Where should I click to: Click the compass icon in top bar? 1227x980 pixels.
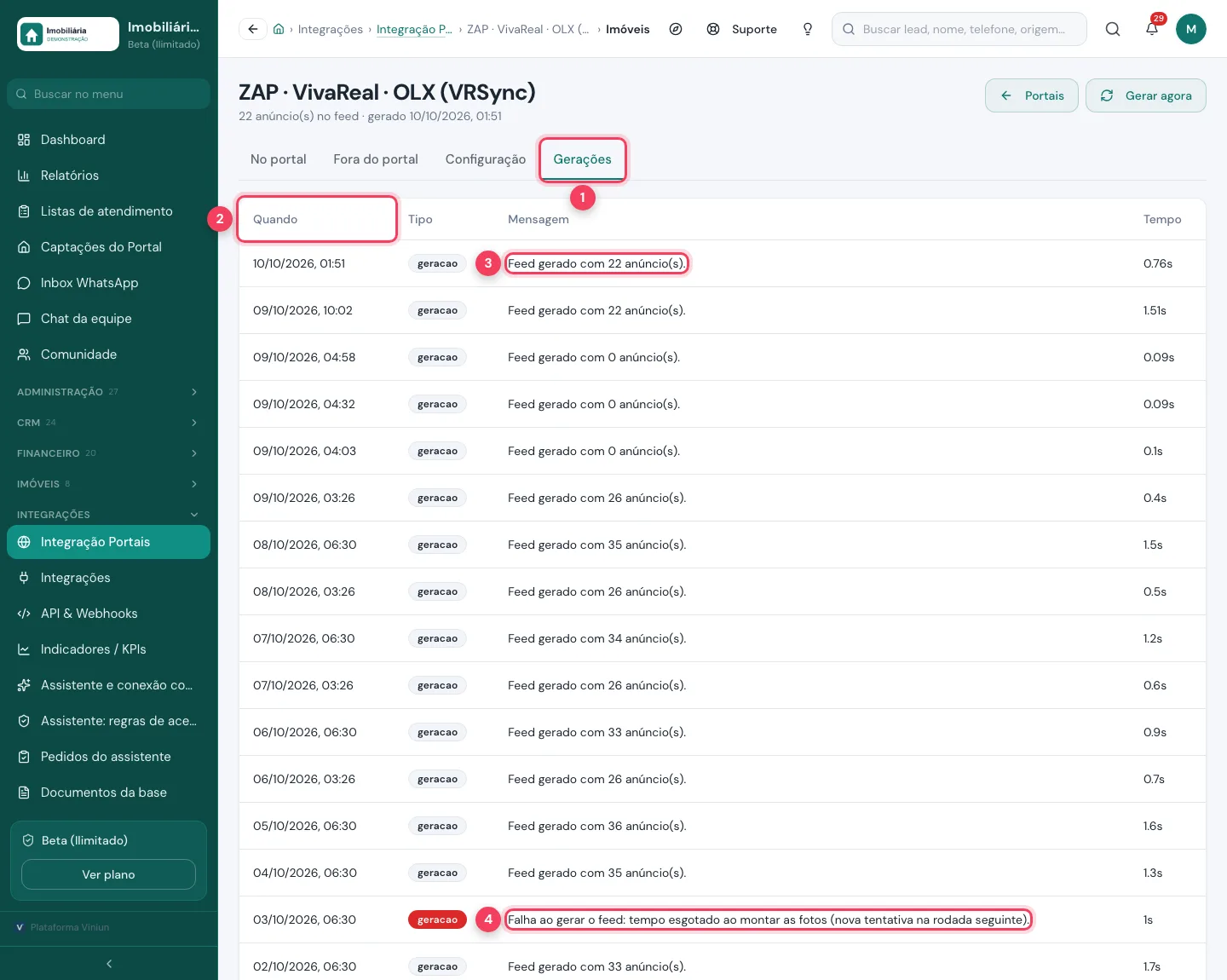click(x=676, y=29)
